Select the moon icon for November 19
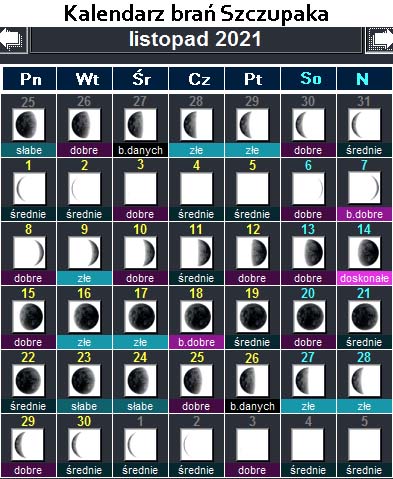Viewport: 393px width, 479px height. [252, 316]
